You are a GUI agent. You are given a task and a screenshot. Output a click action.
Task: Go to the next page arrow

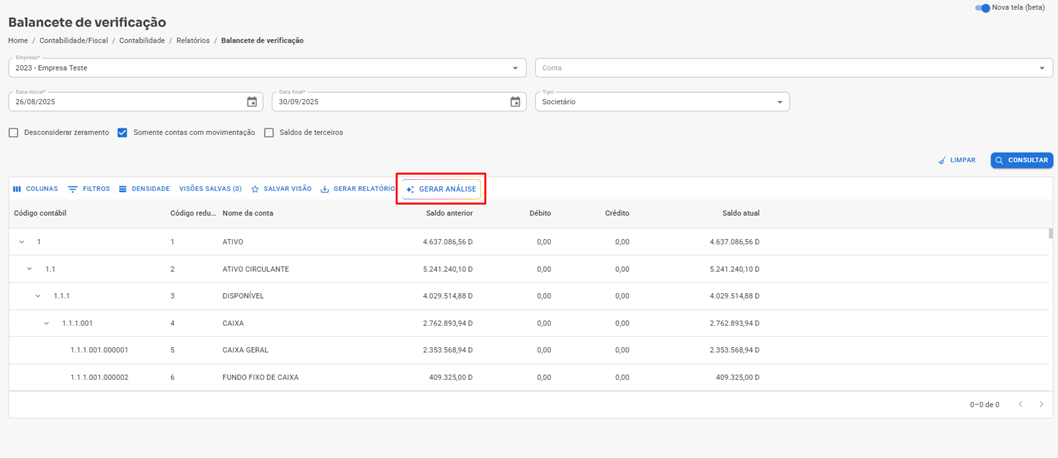pos(1041,404)
